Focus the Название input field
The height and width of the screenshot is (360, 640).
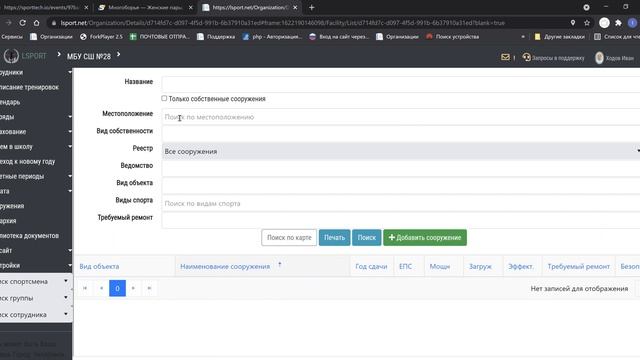point(401,83)
